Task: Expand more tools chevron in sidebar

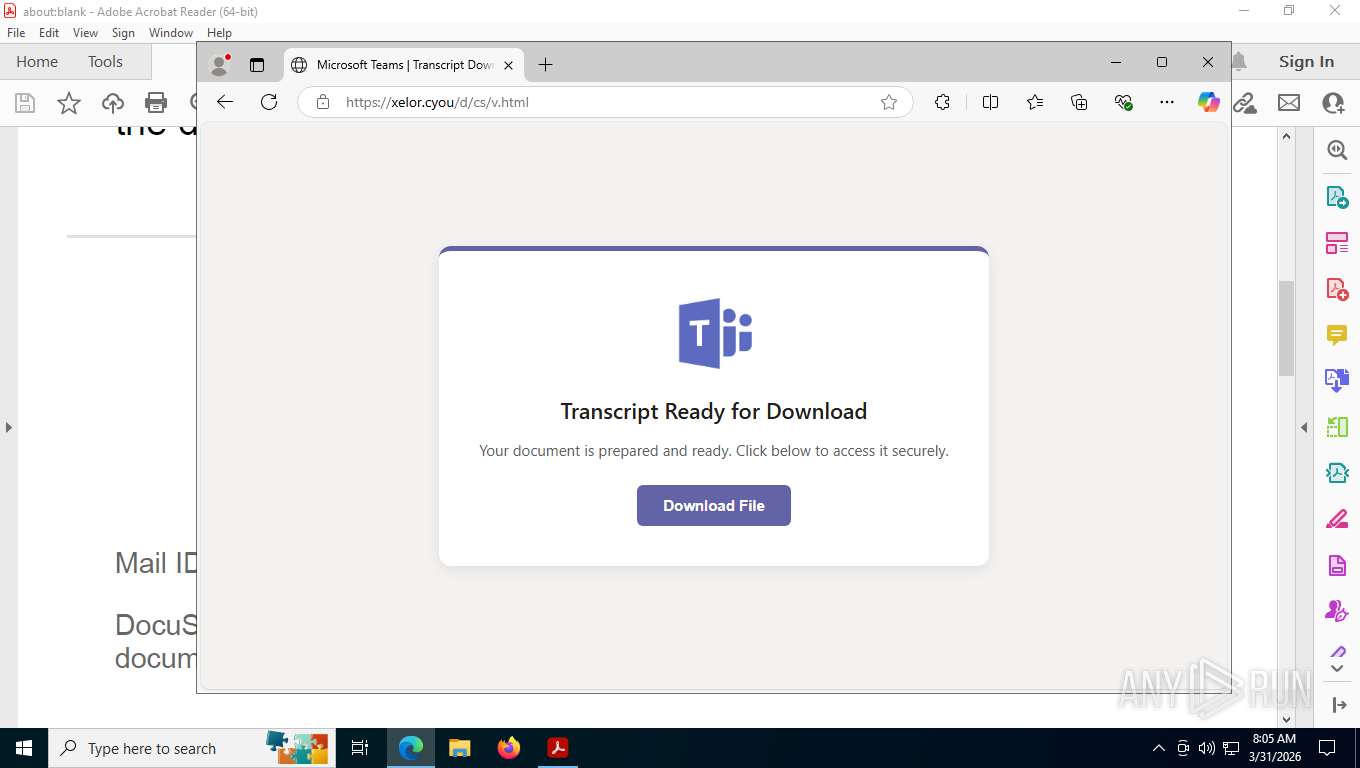Action: 1337,667
